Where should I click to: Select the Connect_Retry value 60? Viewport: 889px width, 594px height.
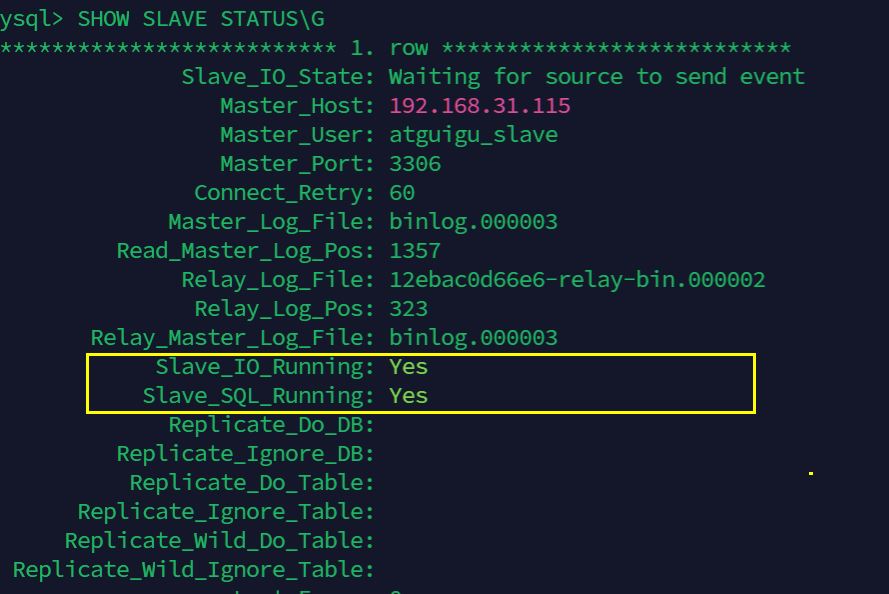click(402, 193)
